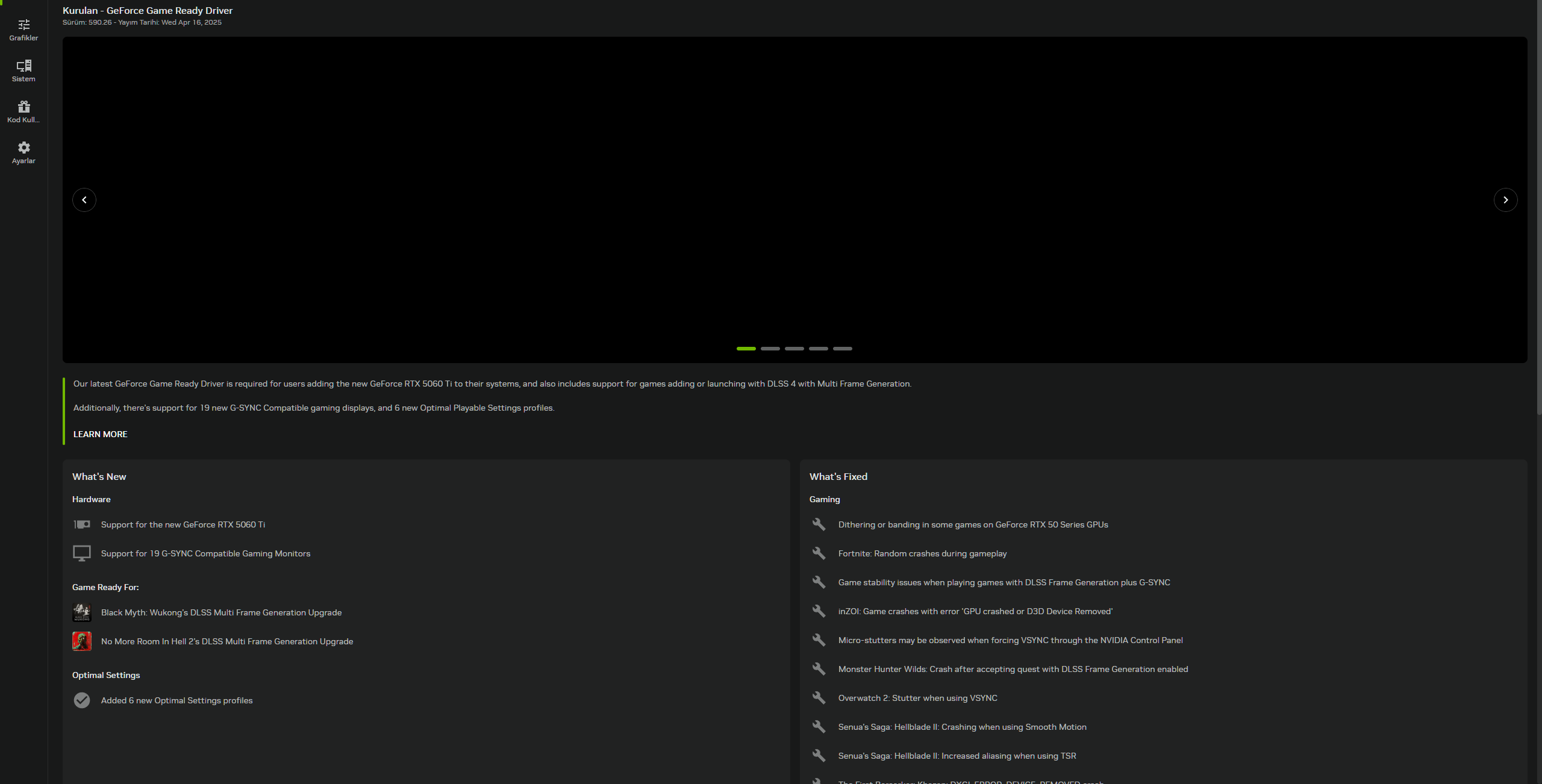The image size is (1542, 784).
Task: Click wrench icon beside Dithering or banding fix
Action: click(819, 524)
